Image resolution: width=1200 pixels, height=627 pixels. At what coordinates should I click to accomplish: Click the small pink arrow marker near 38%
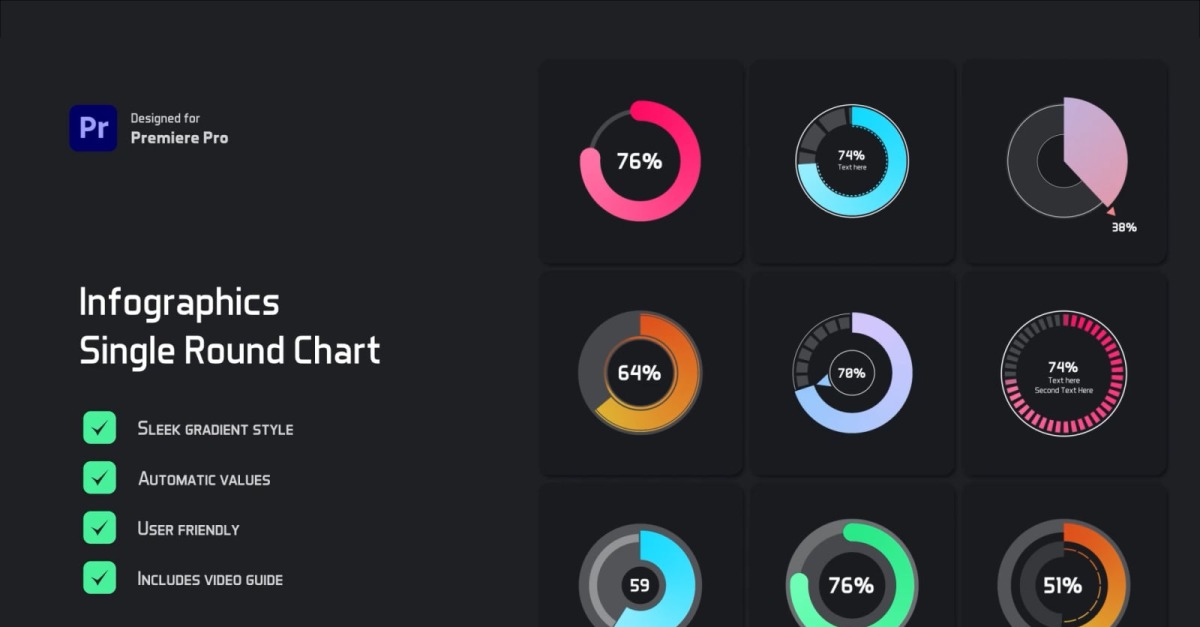point(1110,211)
